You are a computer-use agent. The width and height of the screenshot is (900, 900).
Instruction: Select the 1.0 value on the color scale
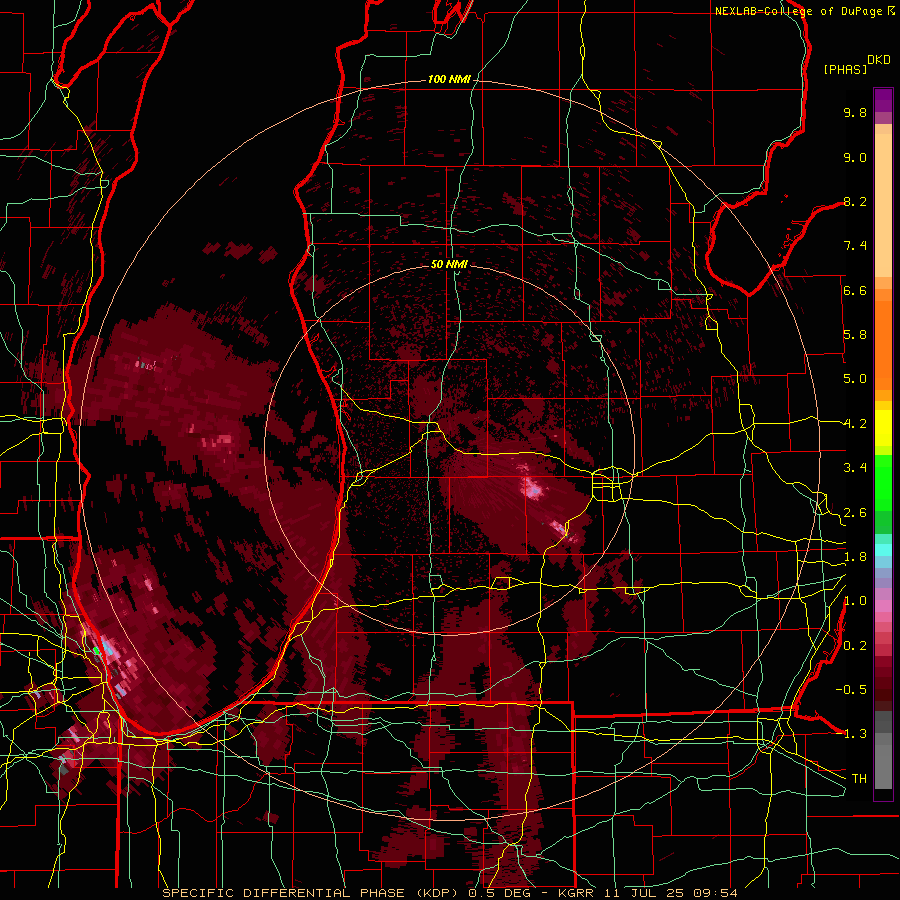pos(855,601)
